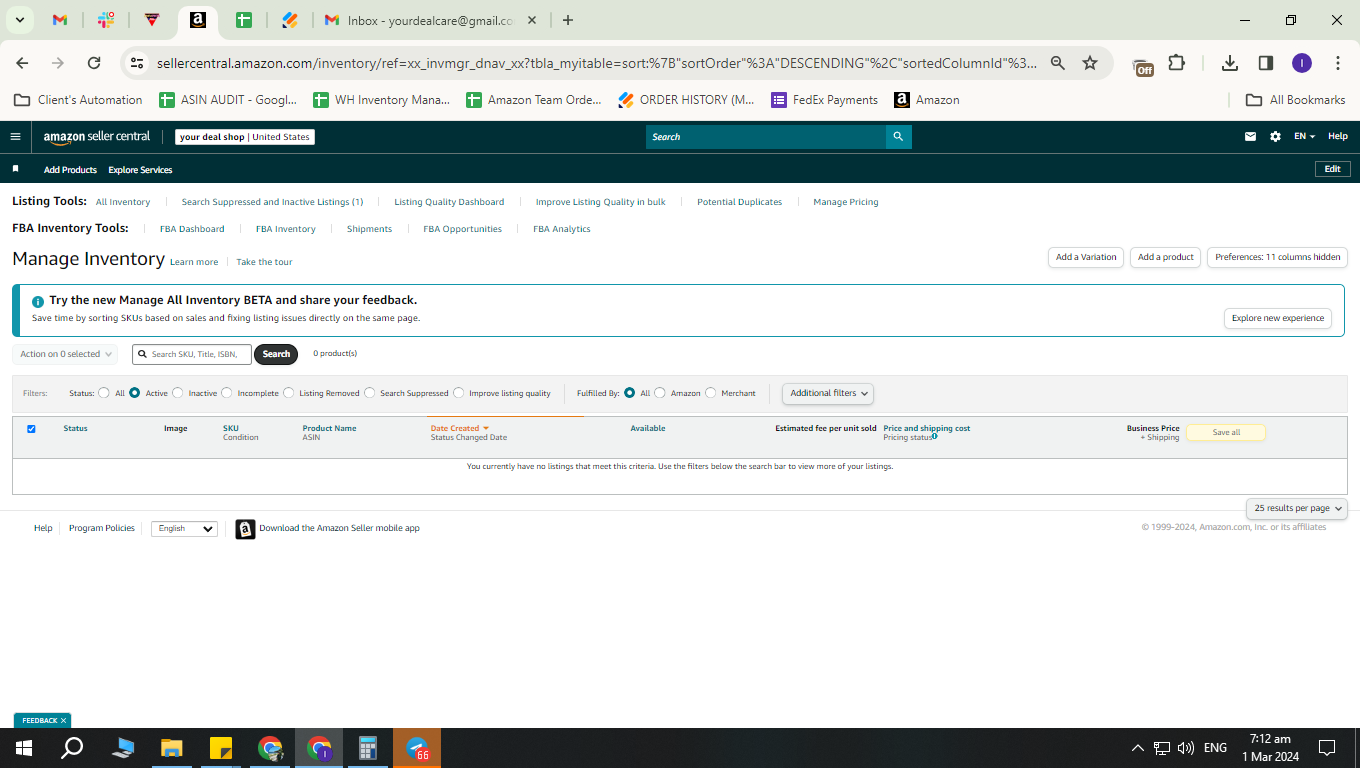Screen dimensions: 1360x768
Task: Open Sticky Notes from the taskbar
Action: [221, 748]
